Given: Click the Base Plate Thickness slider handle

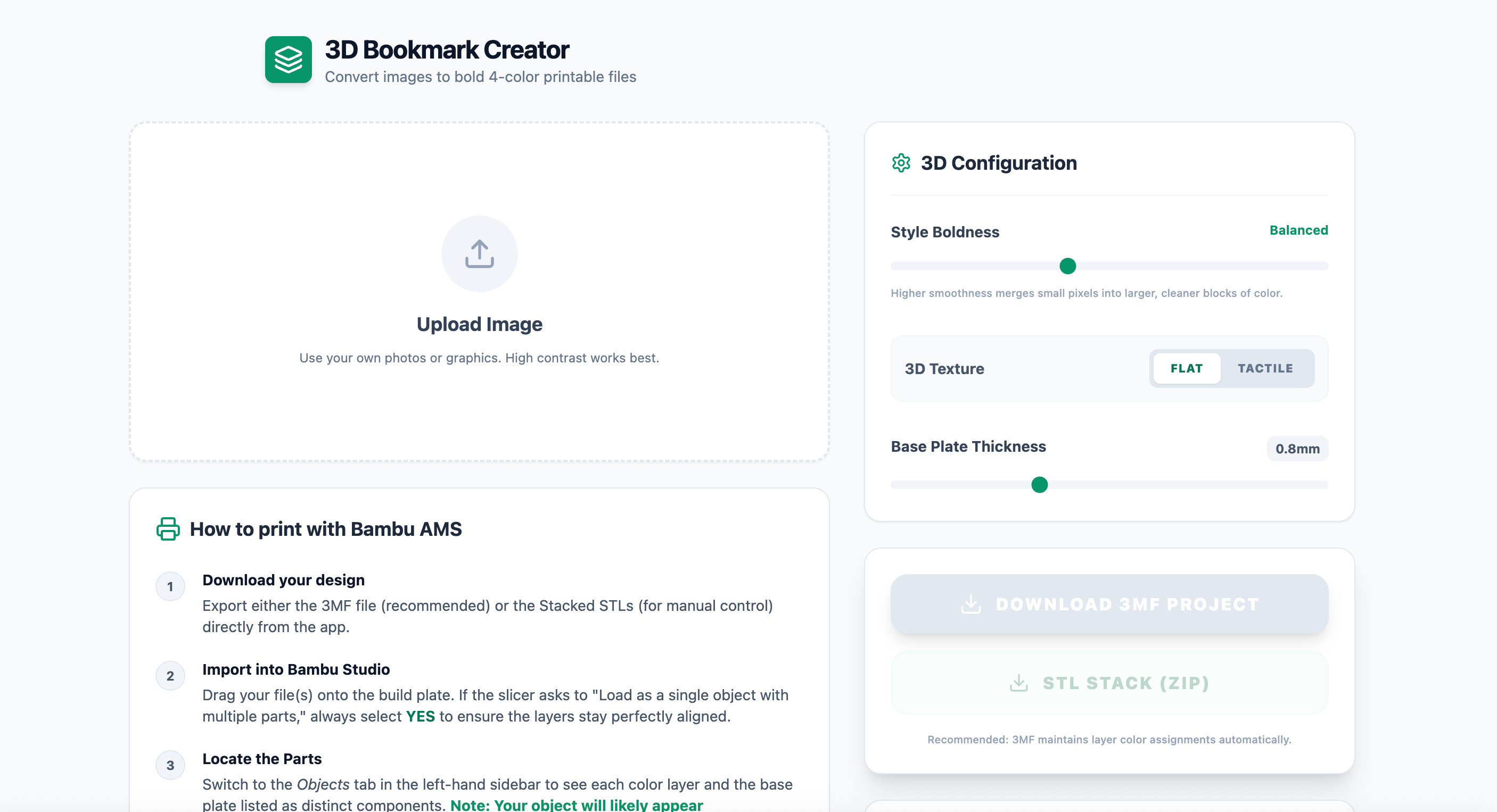Looking at the screenshot, I should point(1039,484).
